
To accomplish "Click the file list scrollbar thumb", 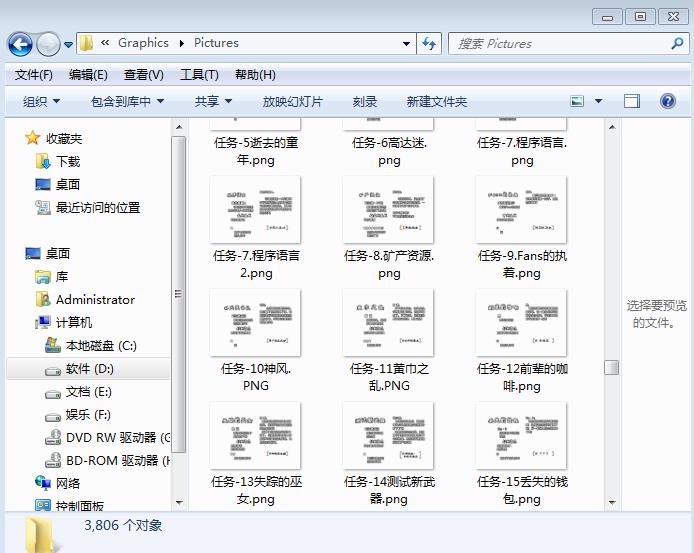I will [612, 367].
